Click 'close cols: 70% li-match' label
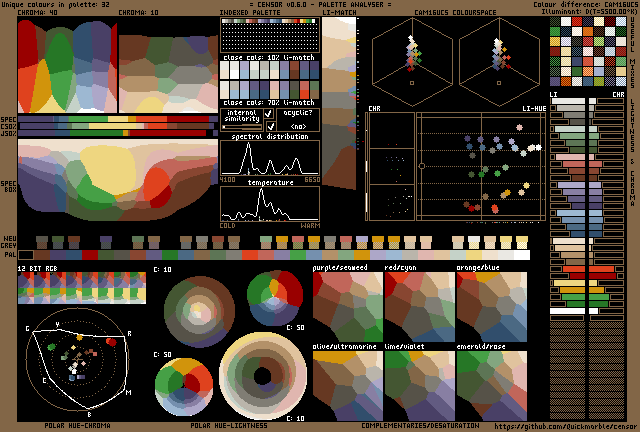The width and height of the screenshot is (640, 432). click(269, 102)
